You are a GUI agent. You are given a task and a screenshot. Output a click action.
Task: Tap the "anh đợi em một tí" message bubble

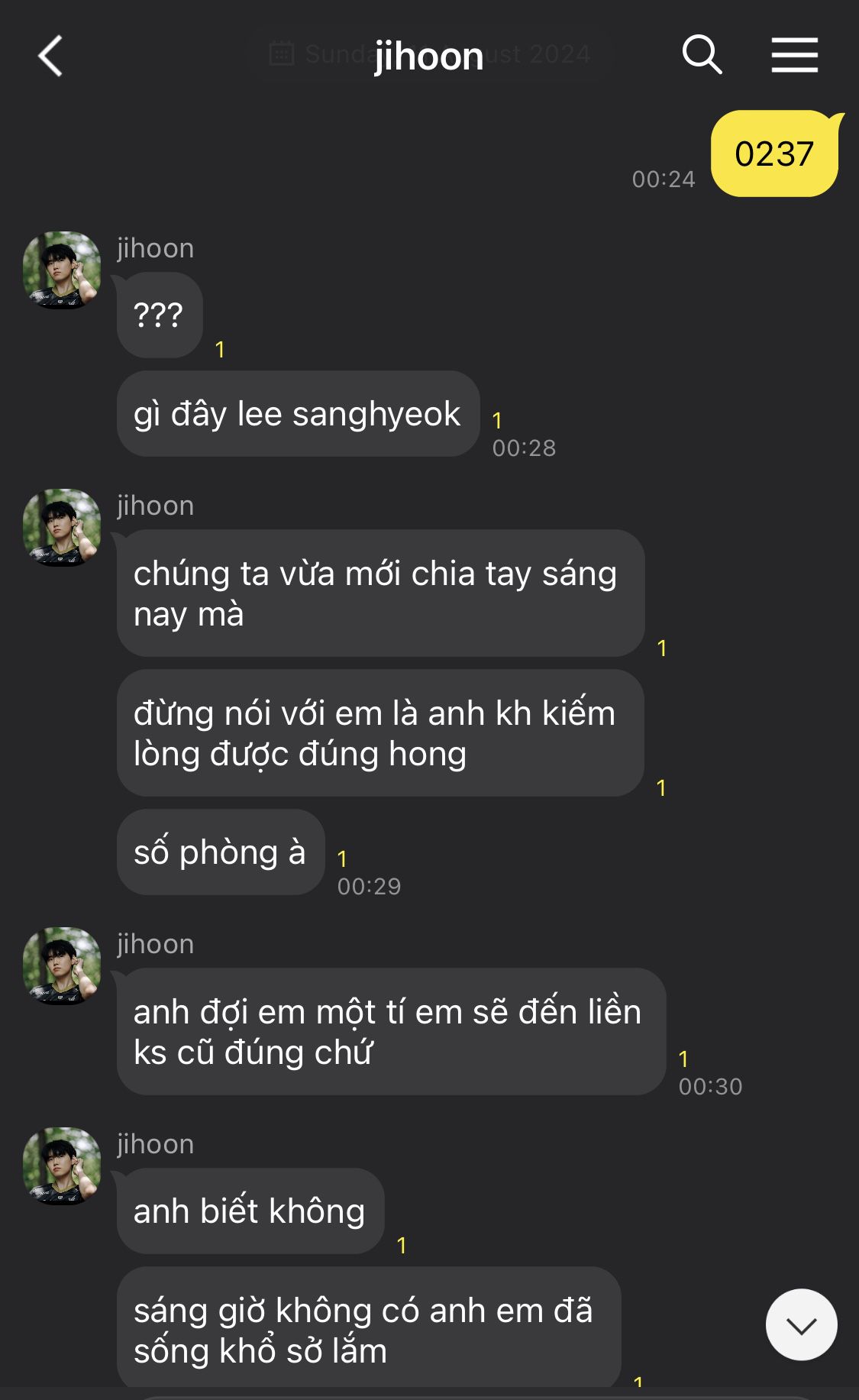tap(391, 1032)
